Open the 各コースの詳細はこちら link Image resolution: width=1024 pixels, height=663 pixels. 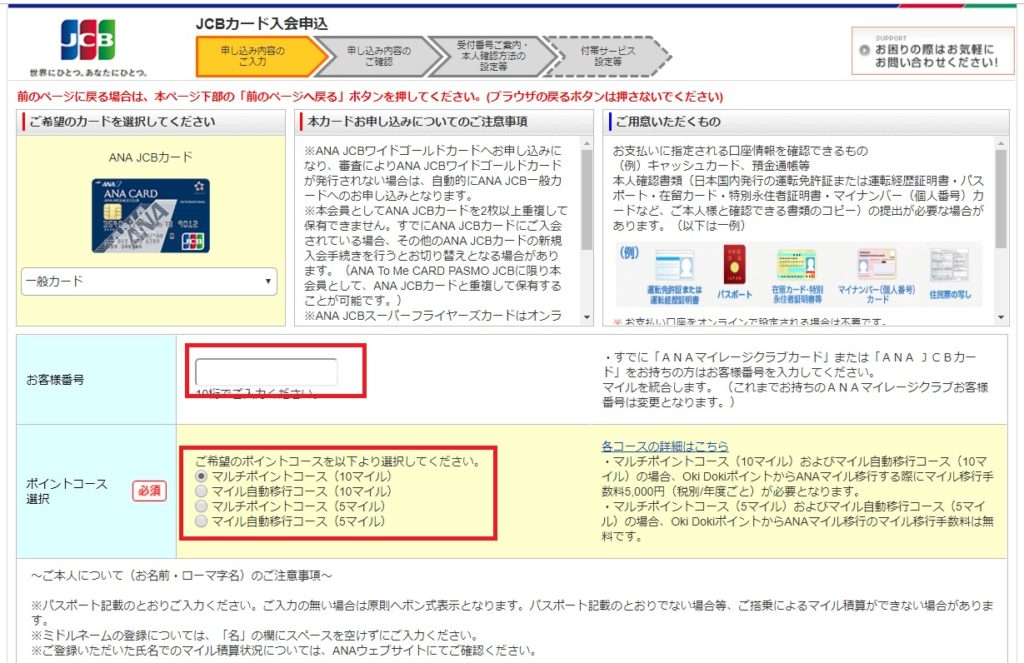click(x=664, y=446)
